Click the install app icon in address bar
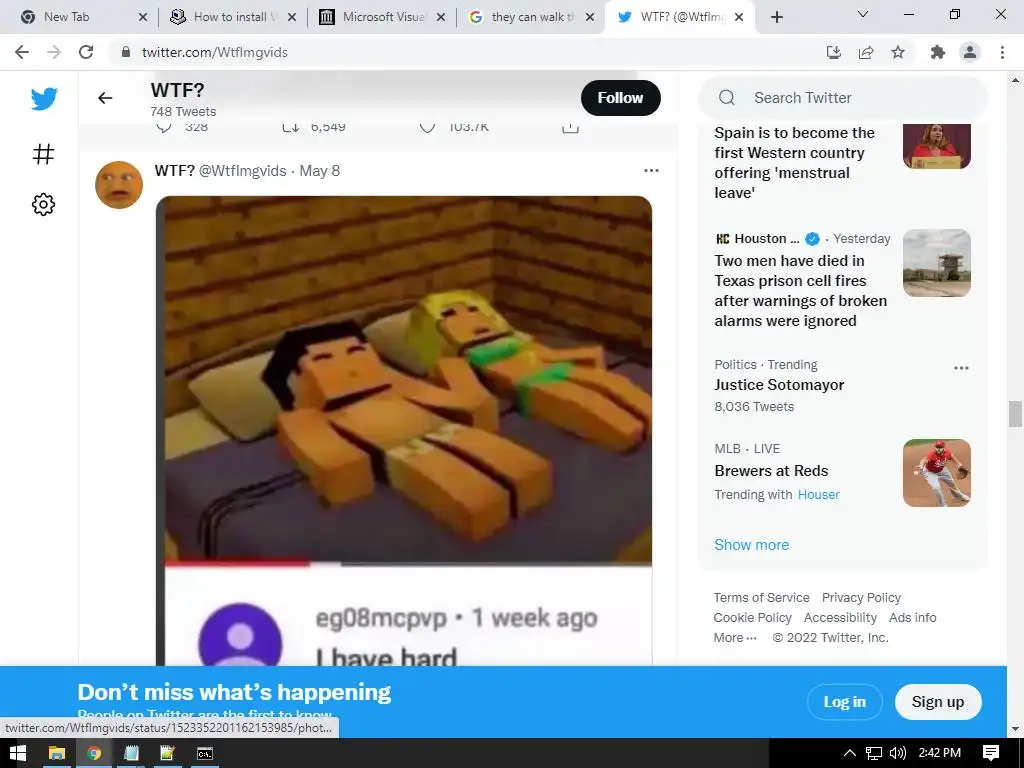 coord(834,52)
